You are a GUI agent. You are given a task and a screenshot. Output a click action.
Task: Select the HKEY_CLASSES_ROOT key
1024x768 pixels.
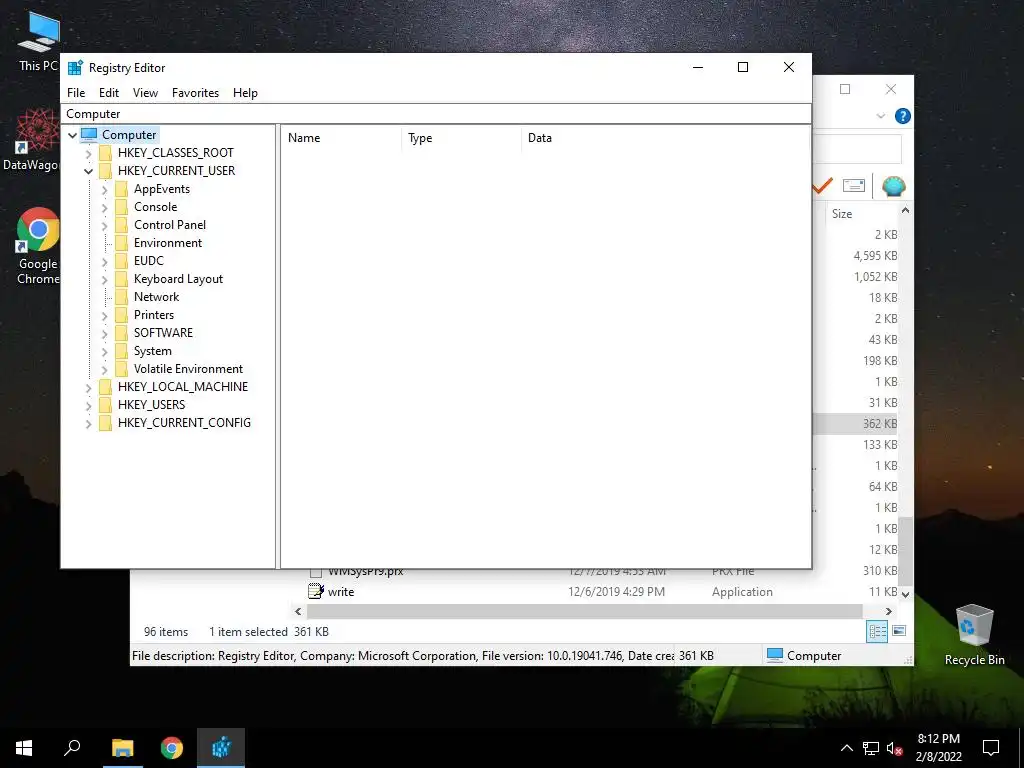pos(176,153)
